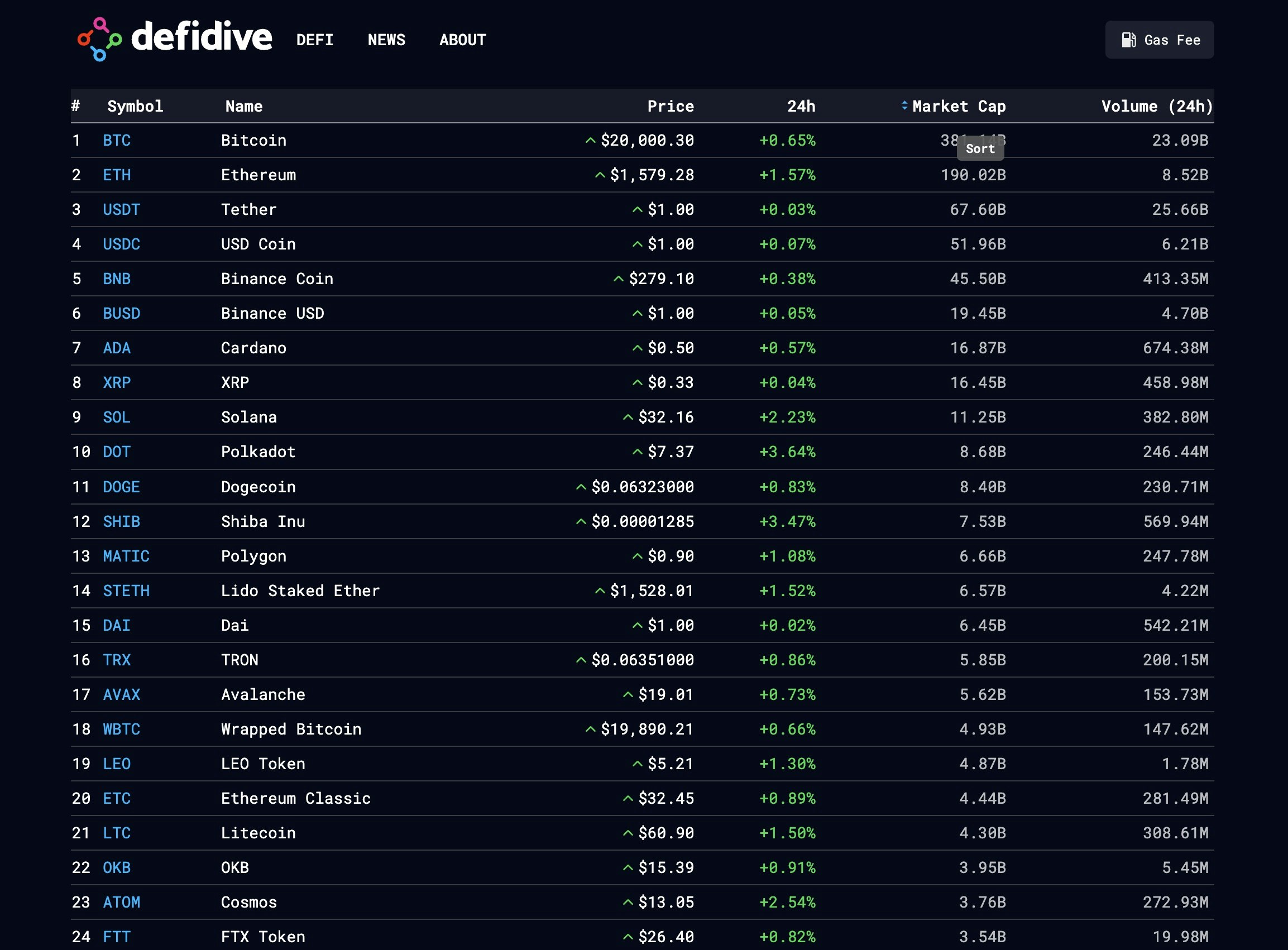Click the gas pump icon in Gas Fee
The height and width of the screenshot is (950, 1288).
pos(1129,40)
